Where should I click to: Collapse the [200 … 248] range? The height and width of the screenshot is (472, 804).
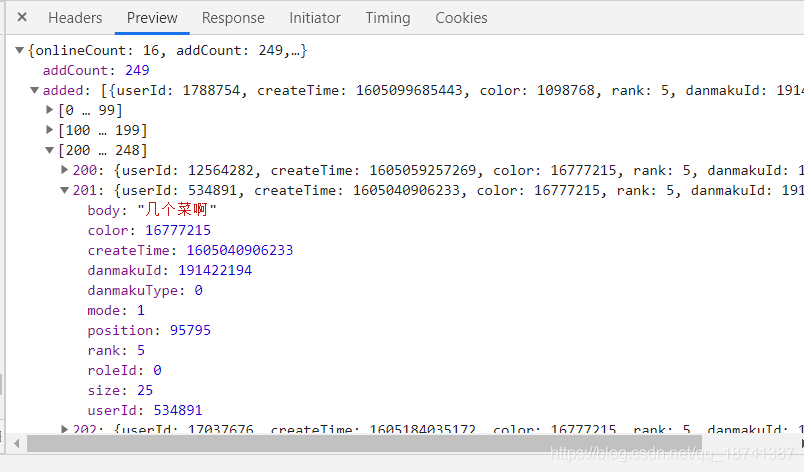(50, 150)
